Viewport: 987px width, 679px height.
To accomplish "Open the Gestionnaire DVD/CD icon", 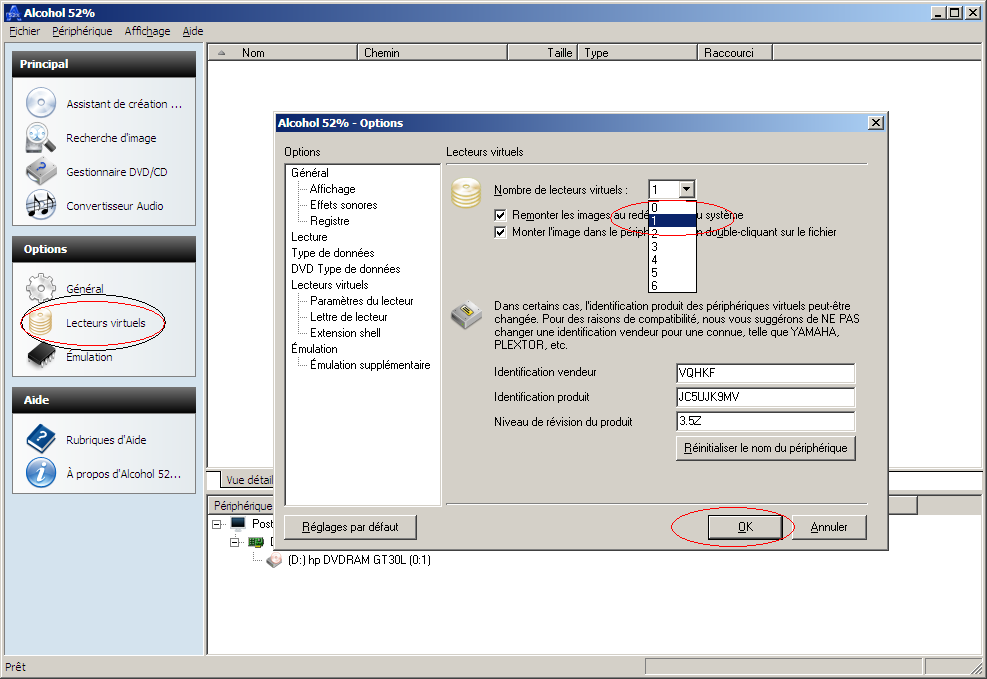I will pos(41,171).
